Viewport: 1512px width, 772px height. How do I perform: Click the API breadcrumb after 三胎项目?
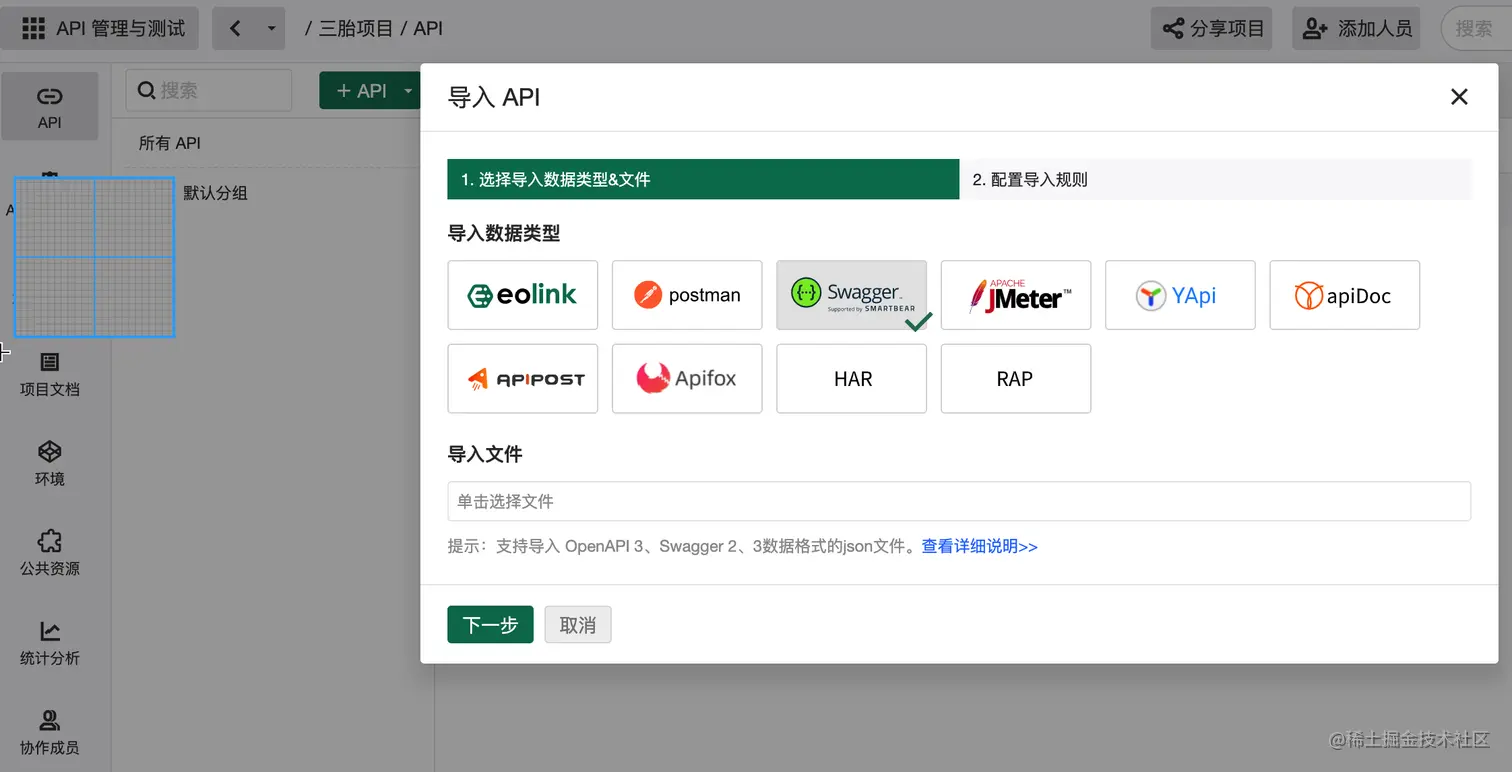tap(428, 28)
